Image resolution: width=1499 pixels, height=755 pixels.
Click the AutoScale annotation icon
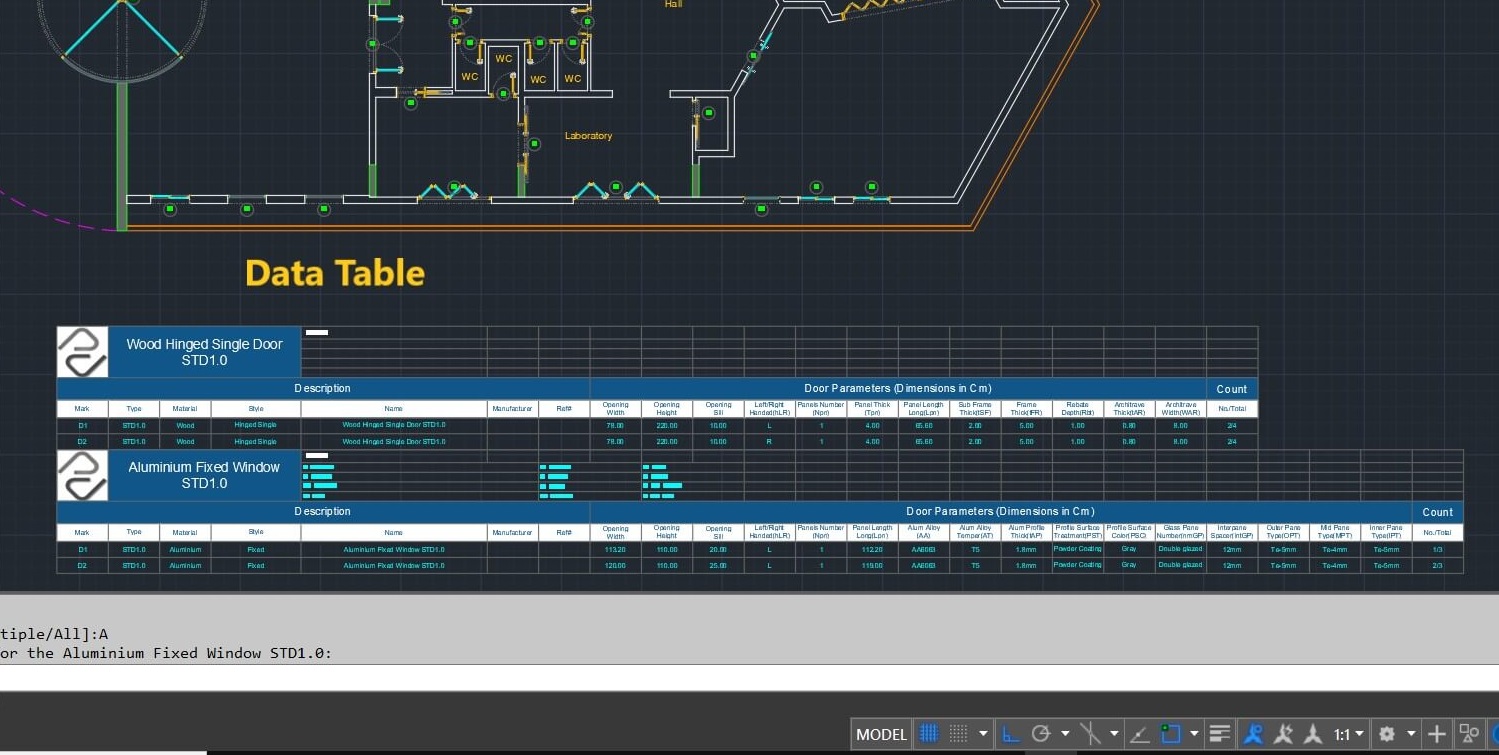(1286, 733)
